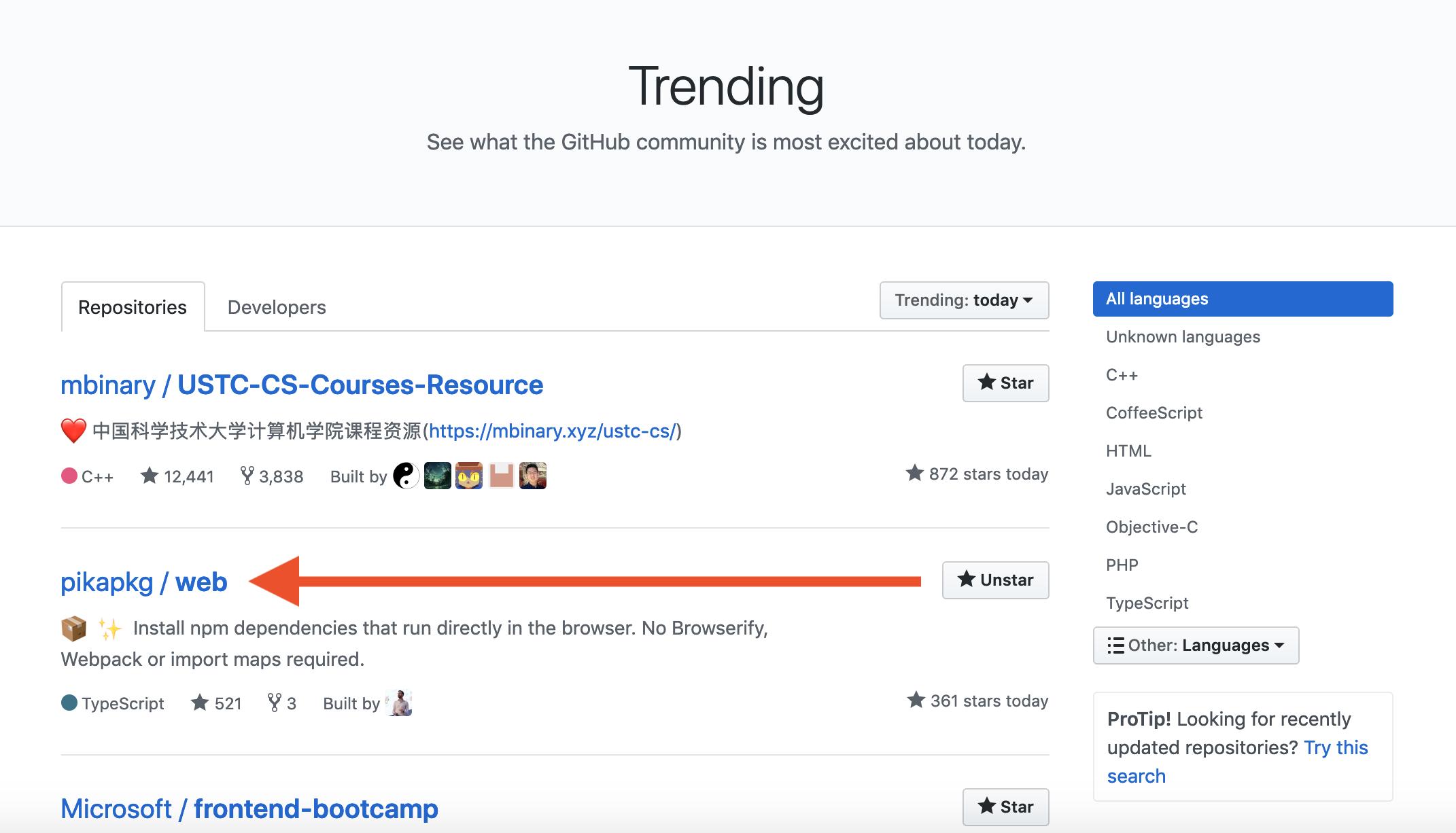The height and width of the screenshot is (833, 1456).
Task: Visit the mbinary.xyz/ustc-cs link
Action: [553, 431]
